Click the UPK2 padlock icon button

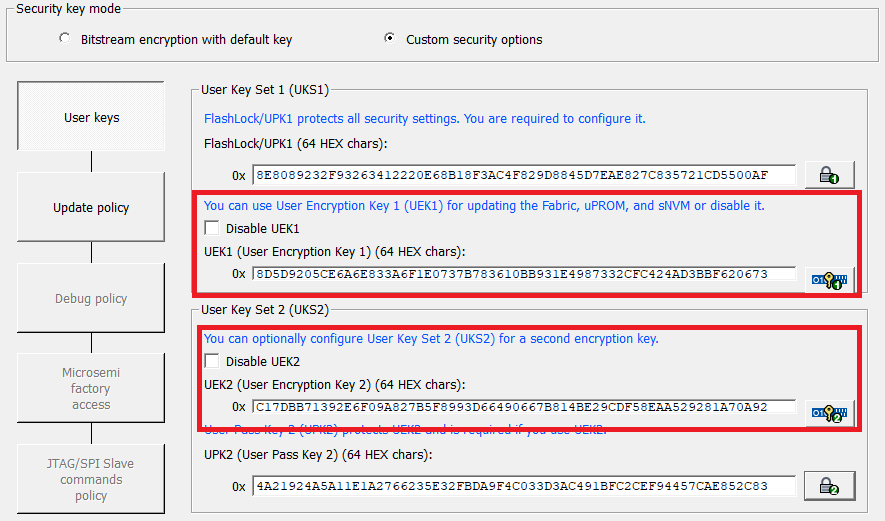click(x=829, y=486)
